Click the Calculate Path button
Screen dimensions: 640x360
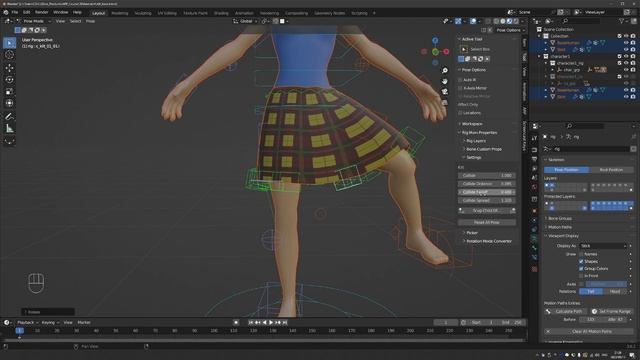[x=565, y=311]
